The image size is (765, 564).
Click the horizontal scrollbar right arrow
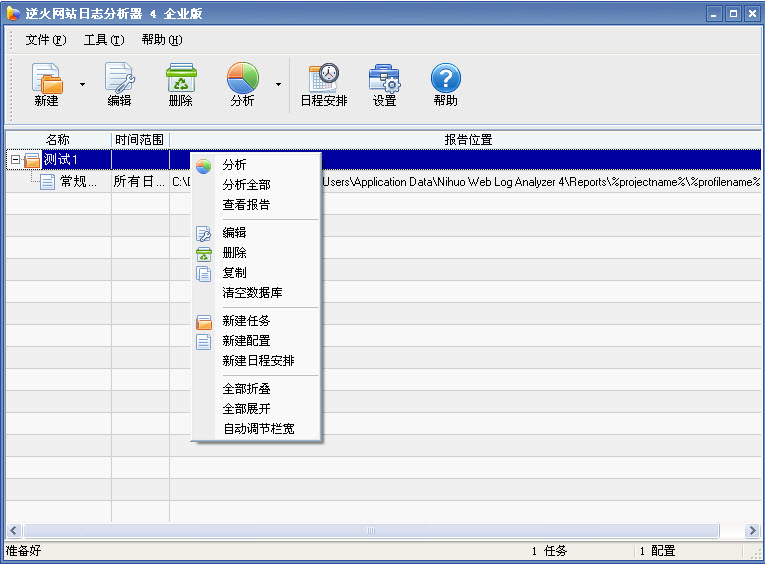753,531
